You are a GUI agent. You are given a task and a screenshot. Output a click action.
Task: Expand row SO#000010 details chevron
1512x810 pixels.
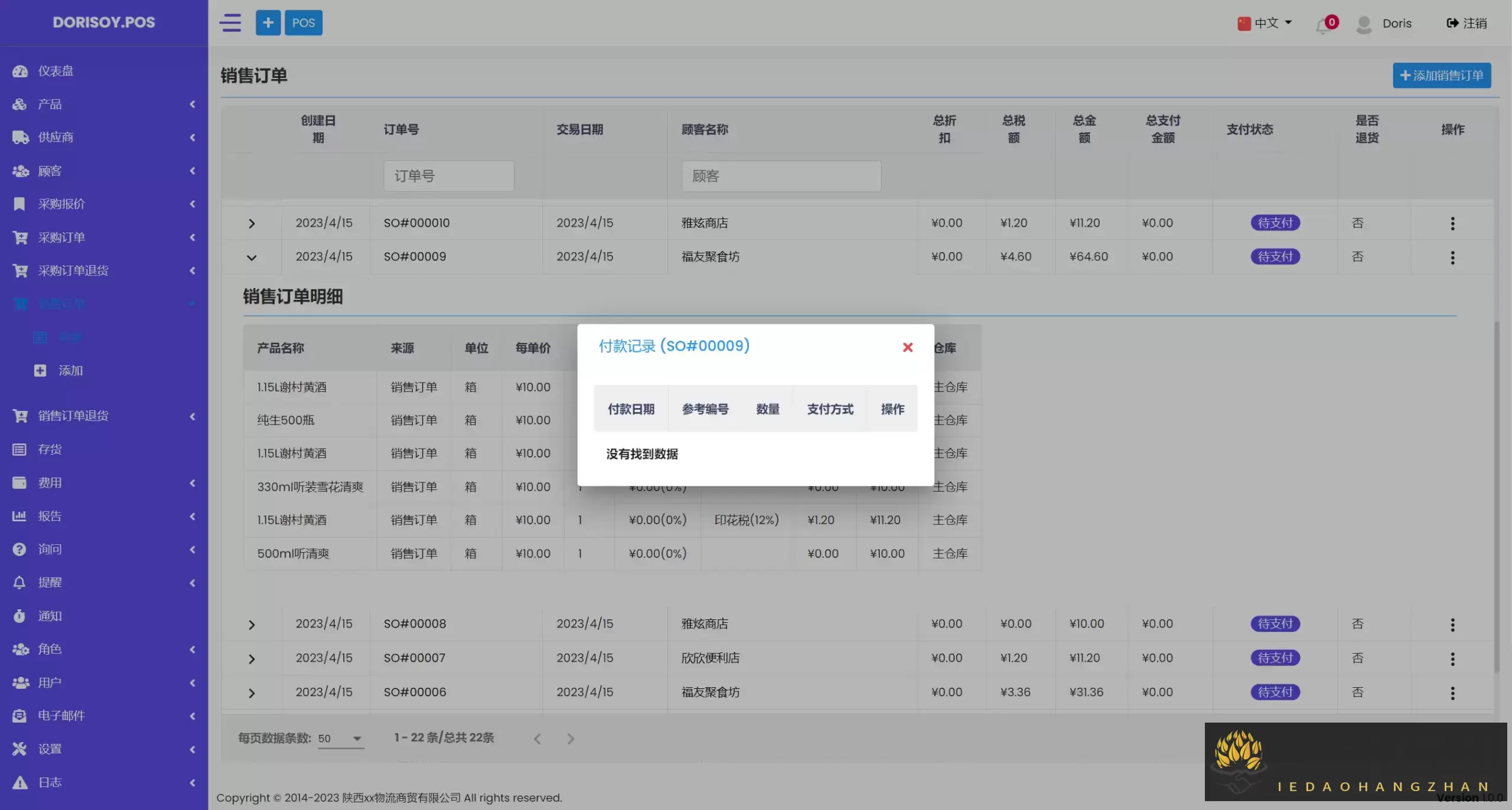pyautogui.click(x=252, y=223)
